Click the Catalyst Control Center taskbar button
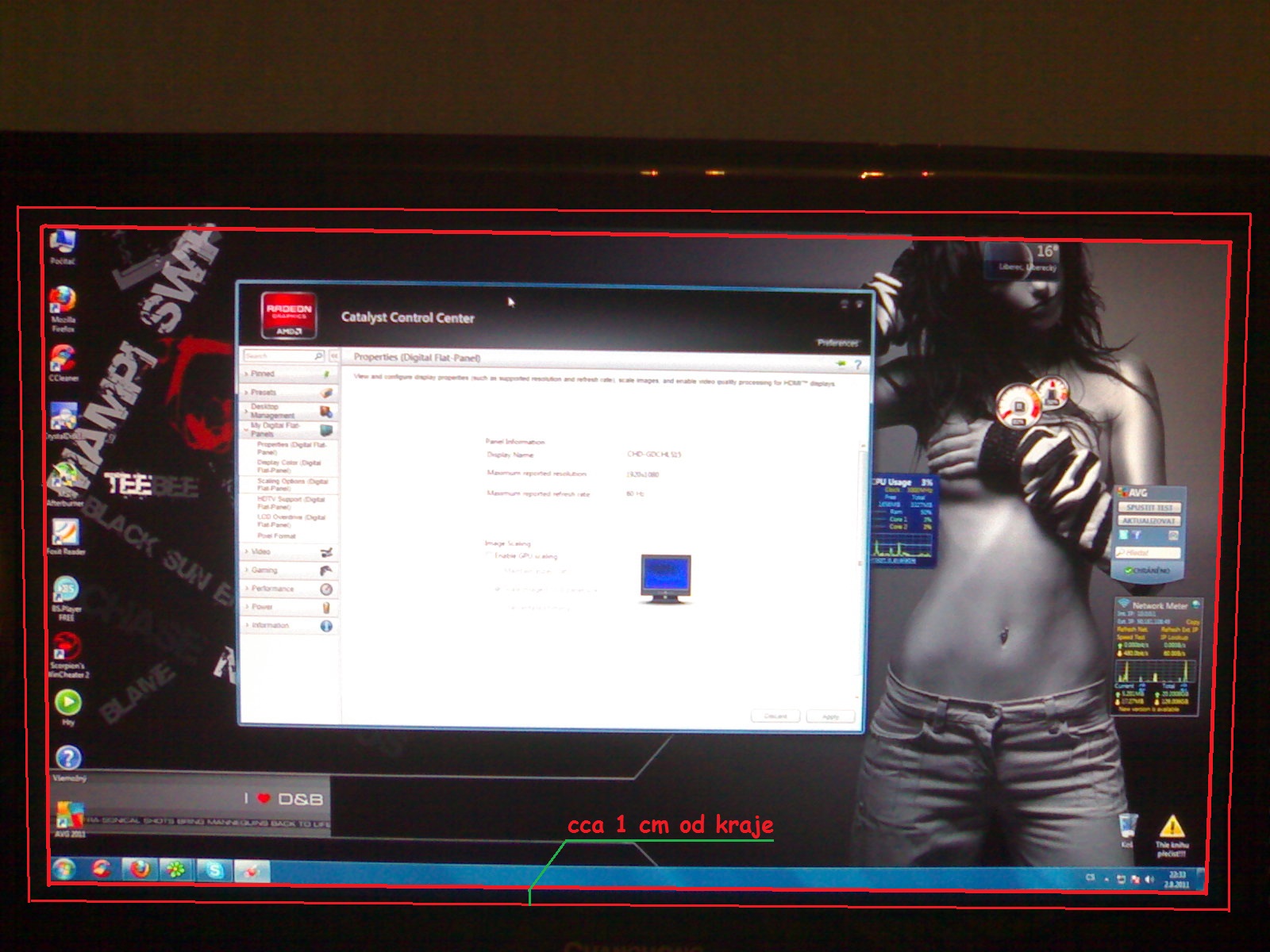 point(252,872)
